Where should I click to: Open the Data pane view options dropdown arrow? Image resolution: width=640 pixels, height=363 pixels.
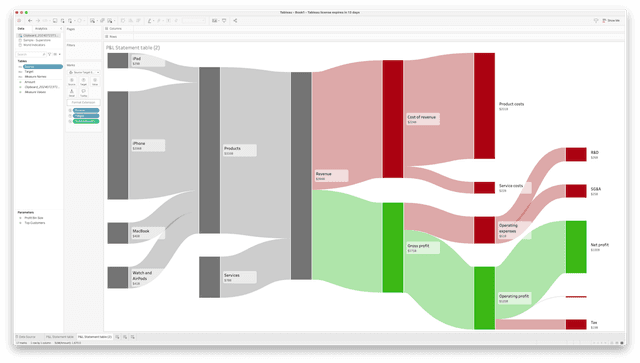click(60, 54)
